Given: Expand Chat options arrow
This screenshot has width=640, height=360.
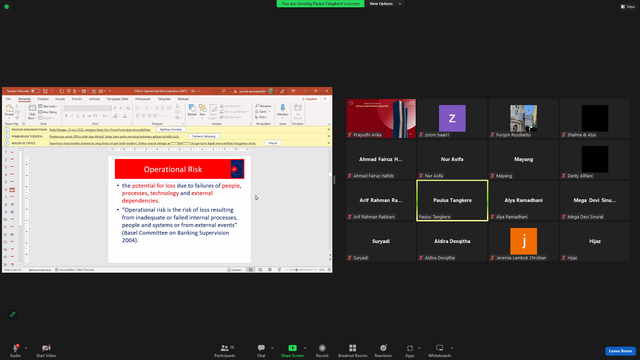Looking at the screenshot, I should [272, 348].
